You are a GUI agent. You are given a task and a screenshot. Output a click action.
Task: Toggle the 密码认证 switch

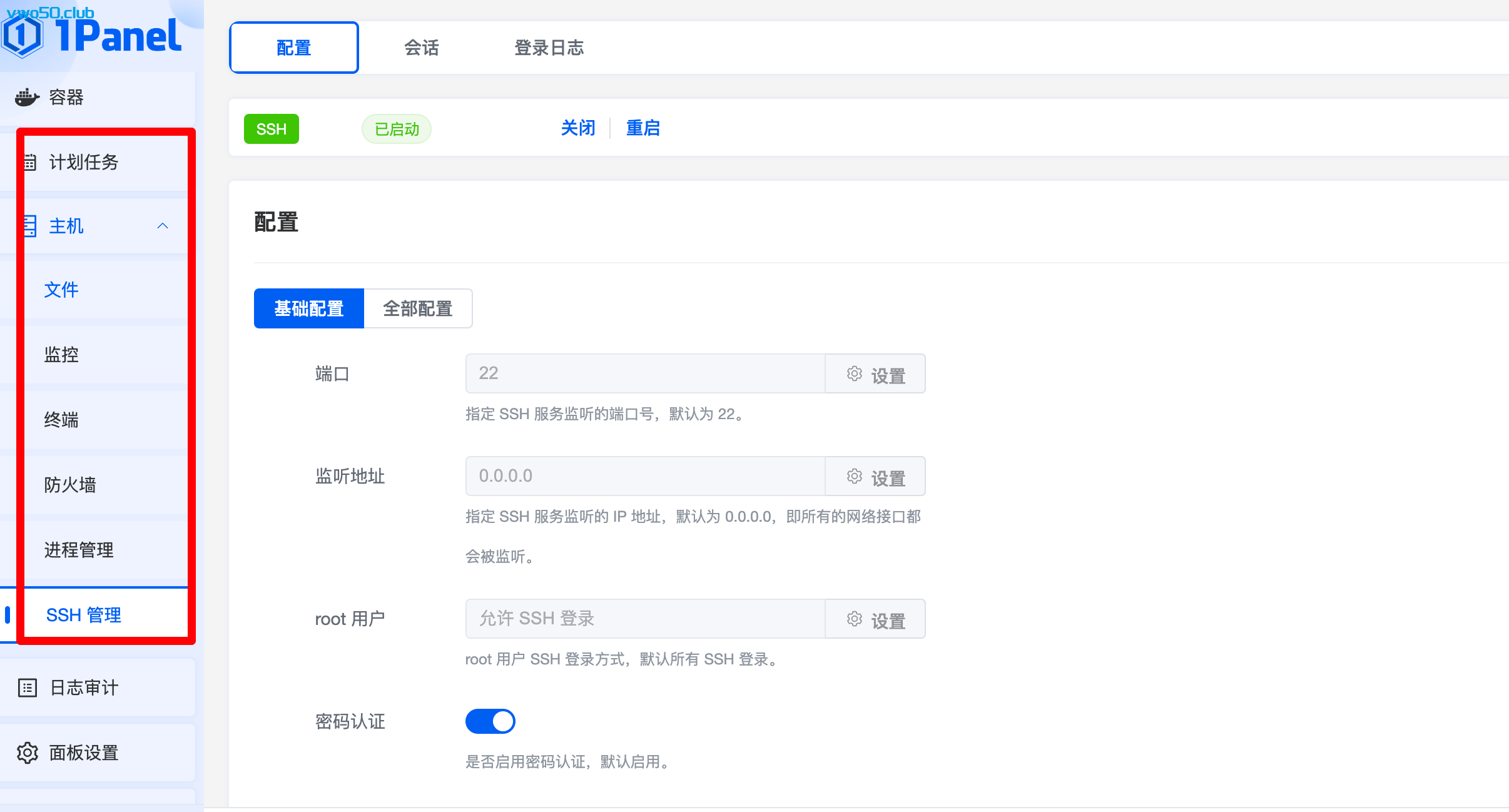pos(490,721)
